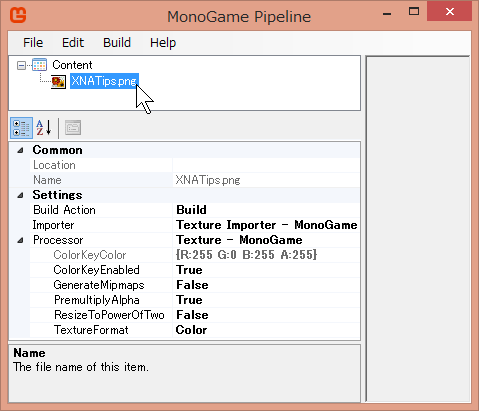The image size is (479, 411).
Task: Select the Importer property label
Action: click(53, 225)
